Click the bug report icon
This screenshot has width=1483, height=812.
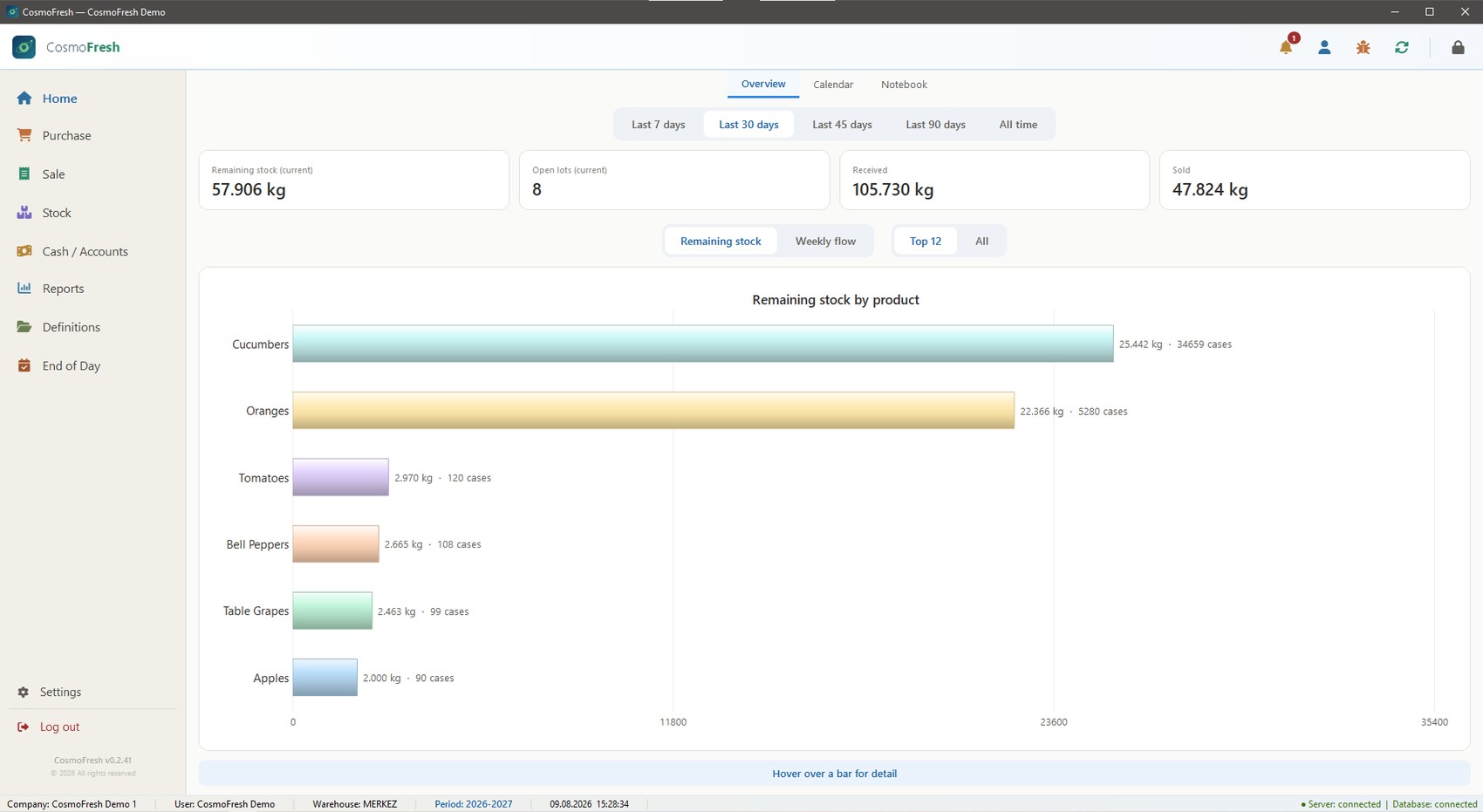(x=1363, y=47)
